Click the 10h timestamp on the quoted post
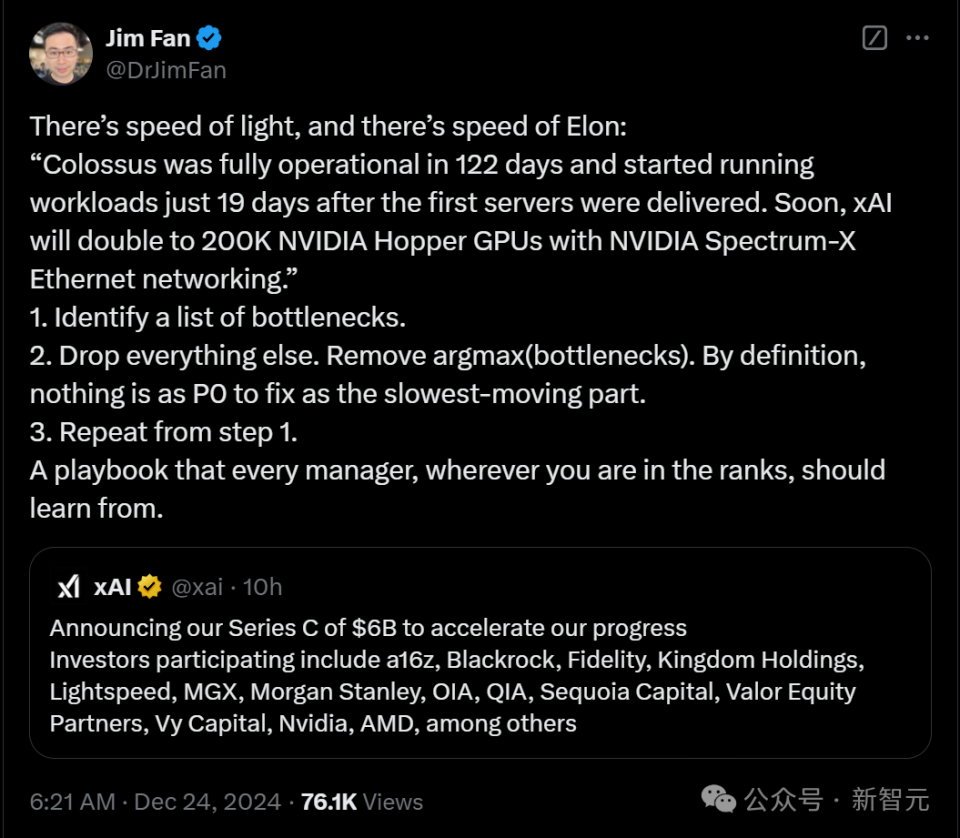Screen dimensions: 960x838 pos(262,587)
